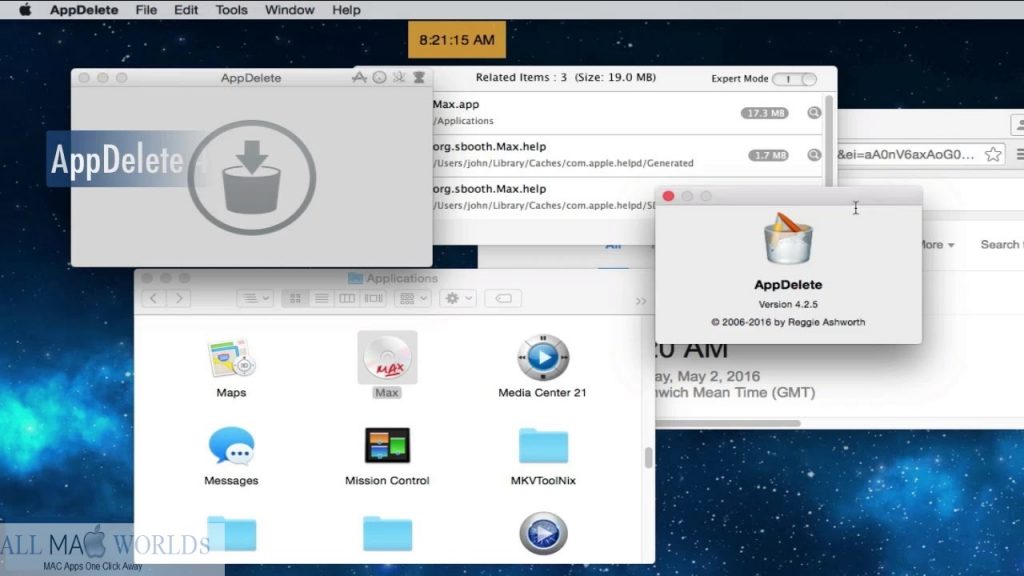Select the Max app icon
Screen dimensions: 1024x576
click(387, 357)
